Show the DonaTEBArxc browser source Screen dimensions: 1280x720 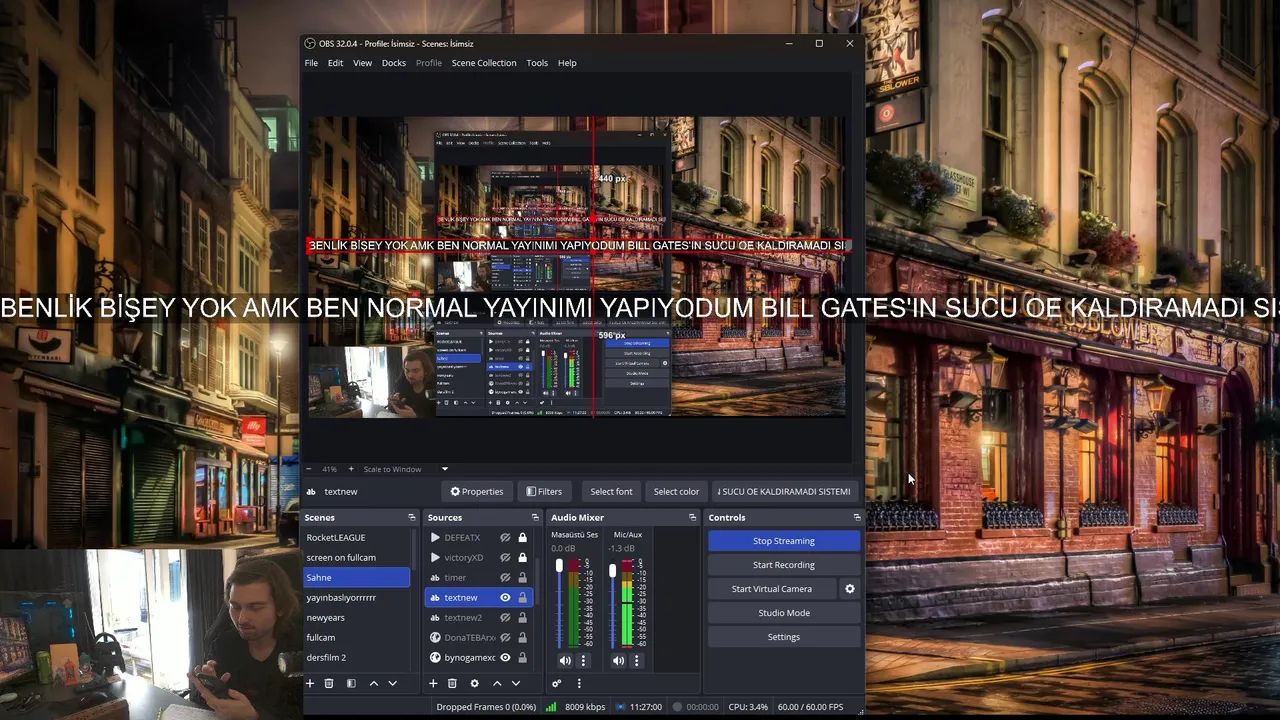coord(505,637)
